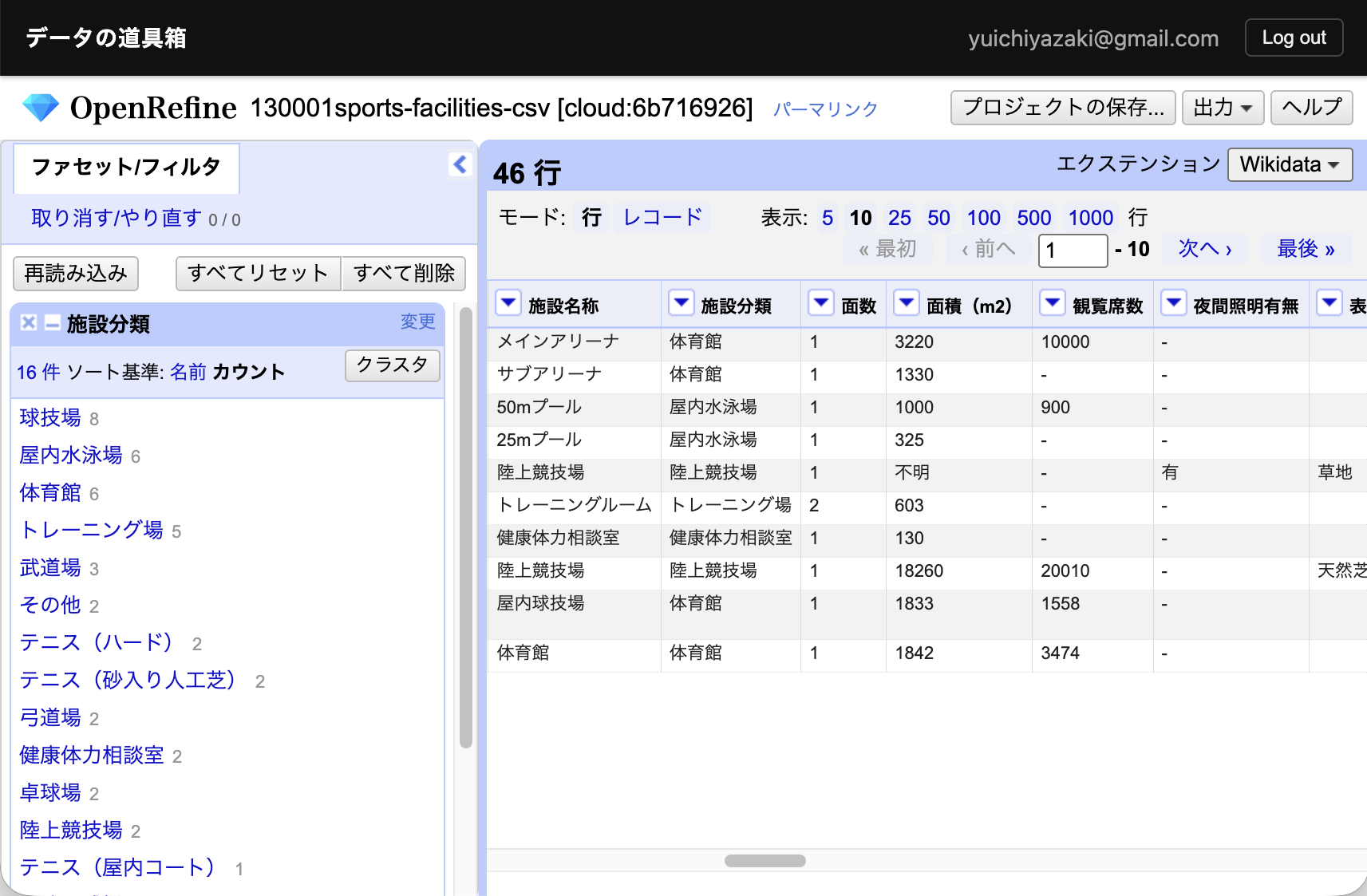Select the 弓道場 facet value

pos(50,717)
